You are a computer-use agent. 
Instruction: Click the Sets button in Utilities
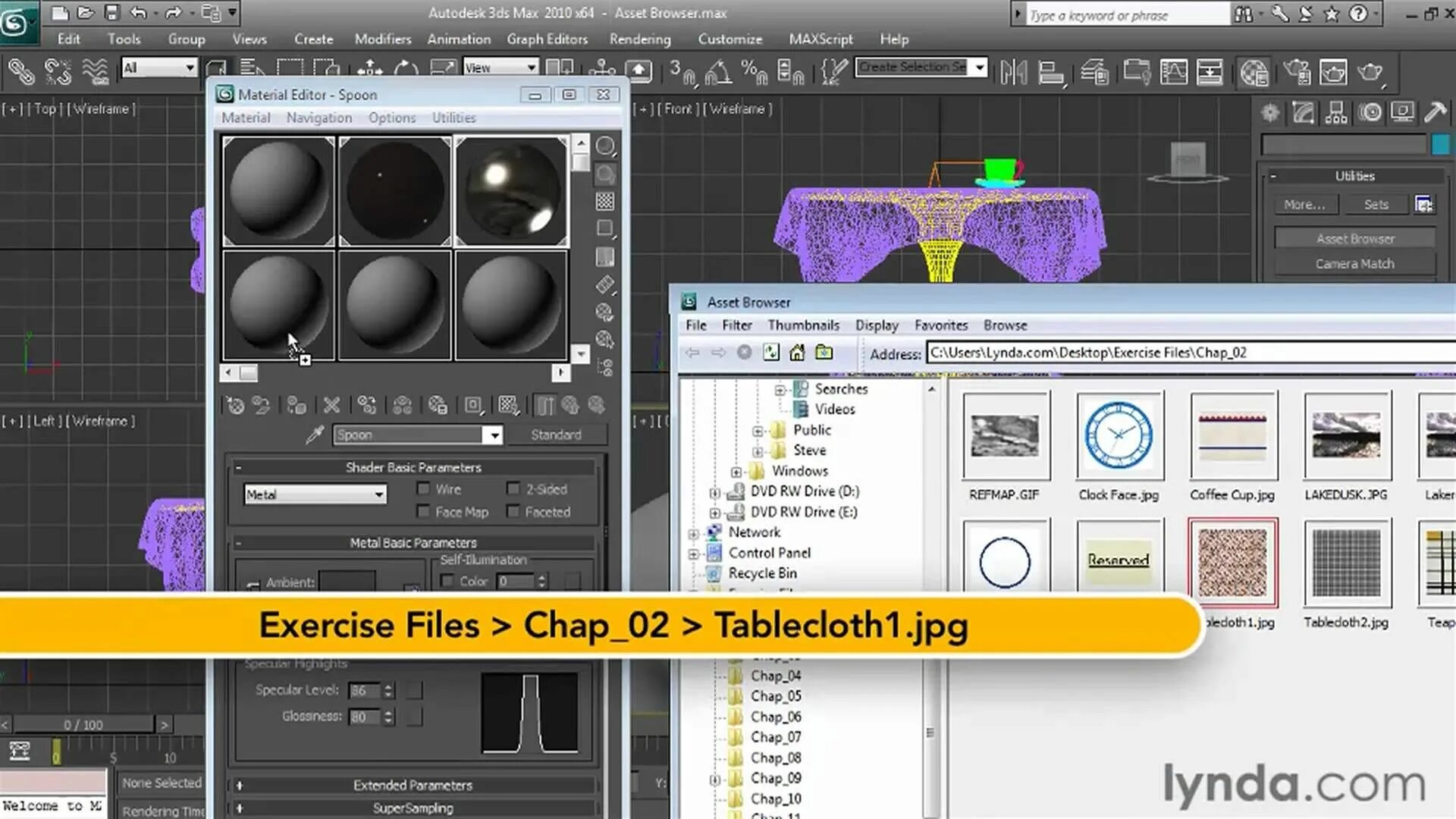click(1376, 205)
